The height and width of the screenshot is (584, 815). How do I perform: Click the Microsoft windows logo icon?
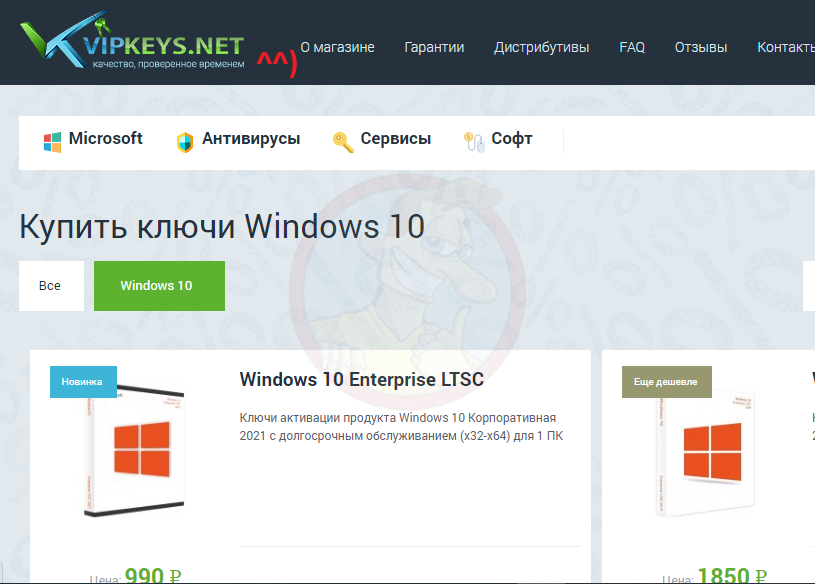point(52,142)
